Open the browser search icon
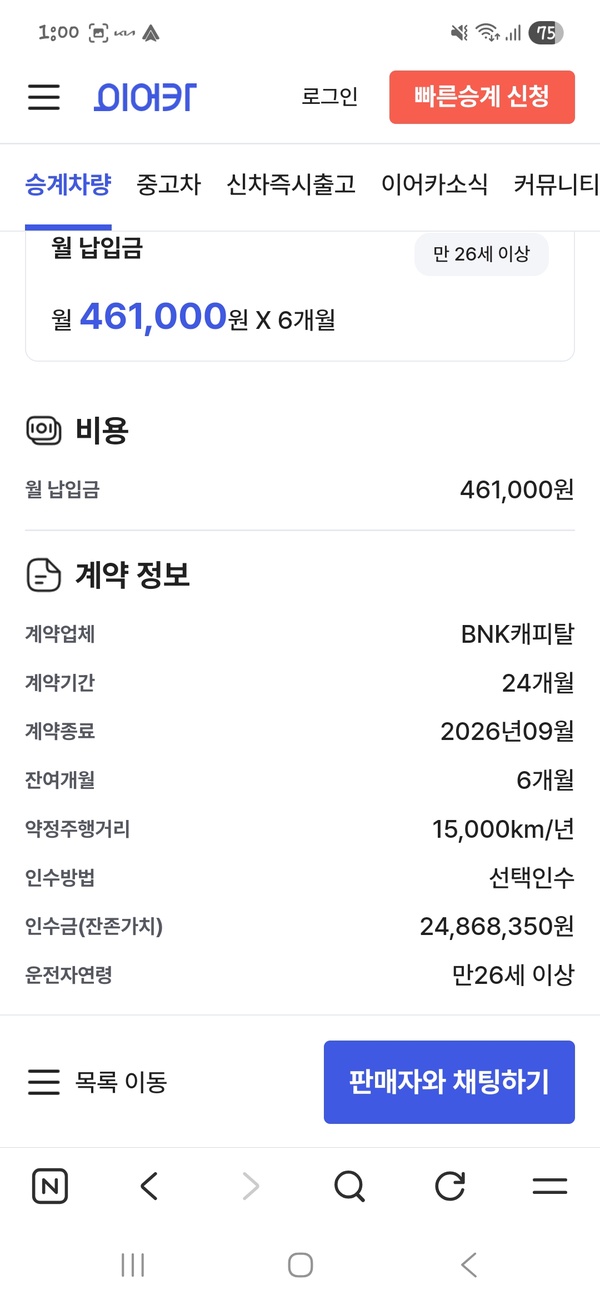This screenshot has width=600, height=1300. pyautogui.click(x=349, y=1186)
